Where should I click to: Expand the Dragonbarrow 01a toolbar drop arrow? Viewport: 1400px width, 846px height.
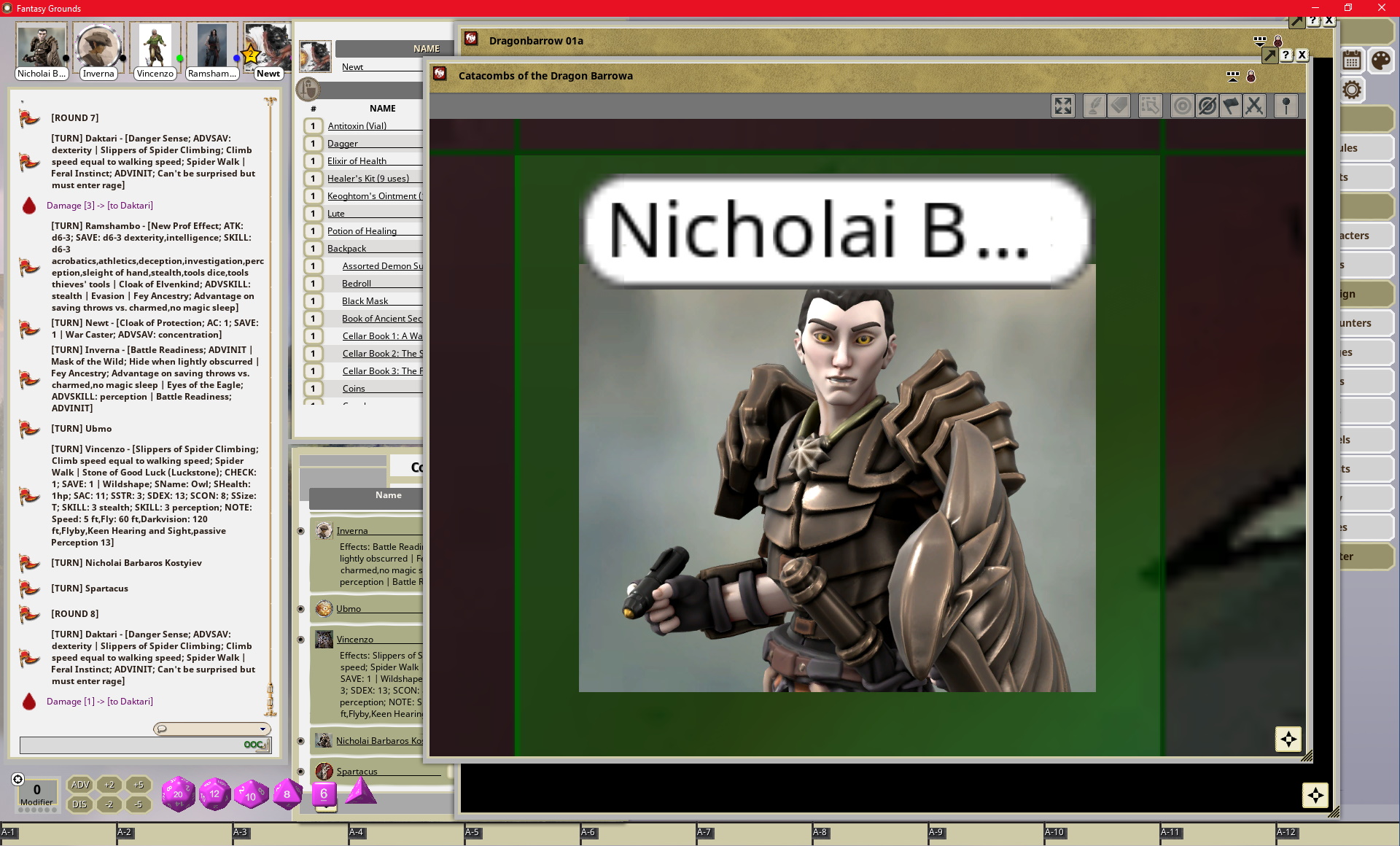(x=1259, y=41)
